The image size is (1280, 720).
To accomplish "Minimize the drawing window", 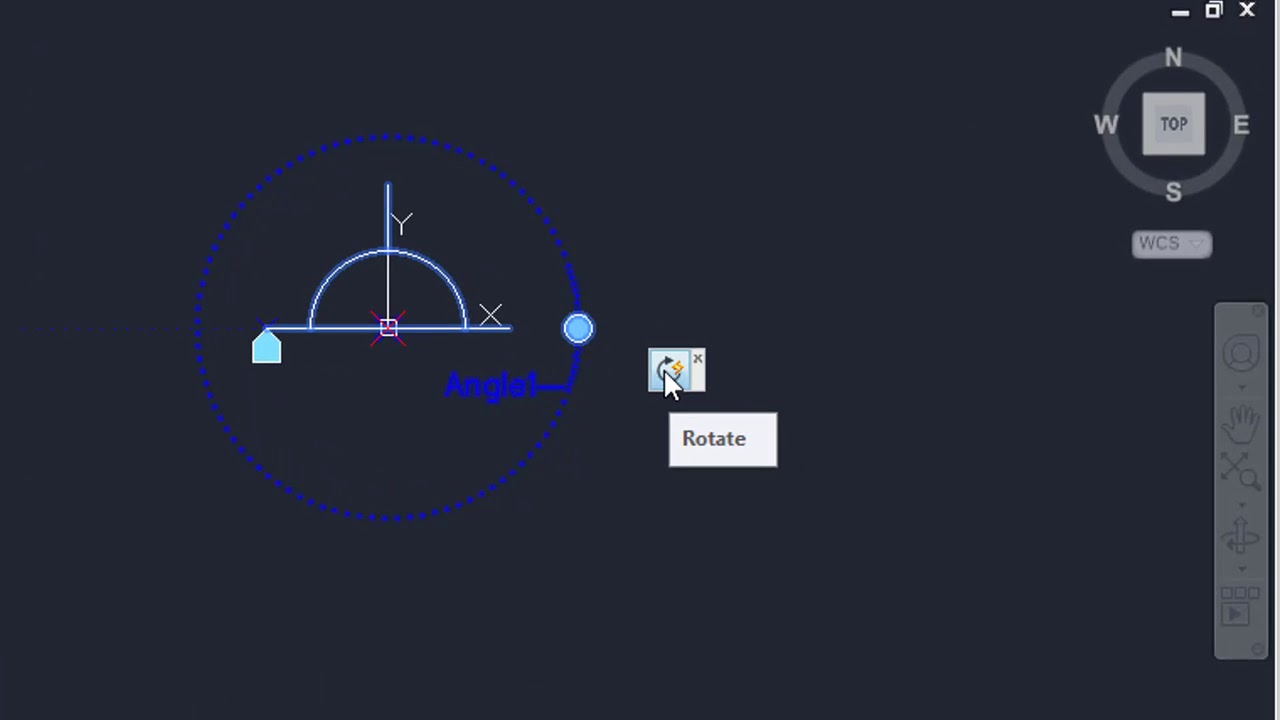I will pos(1180,12).
